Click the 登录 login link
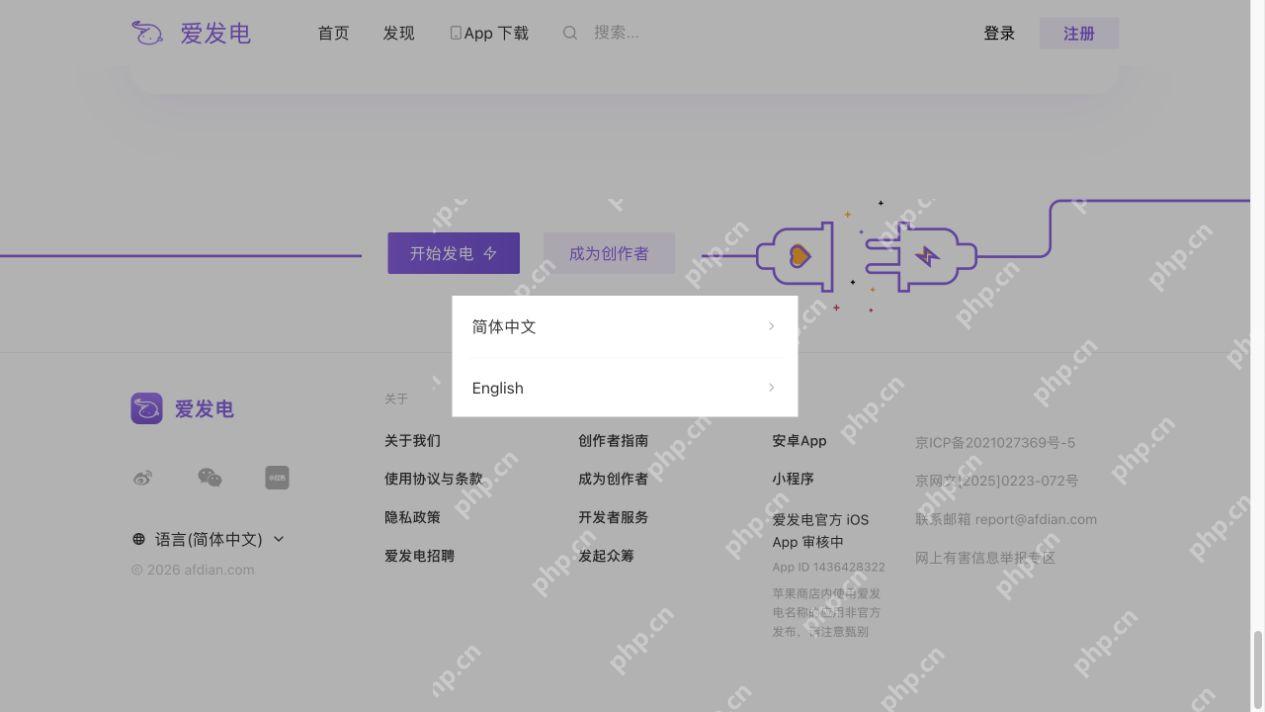The image size is (1265, 712). pyautogui.click(x=999, y=33)
